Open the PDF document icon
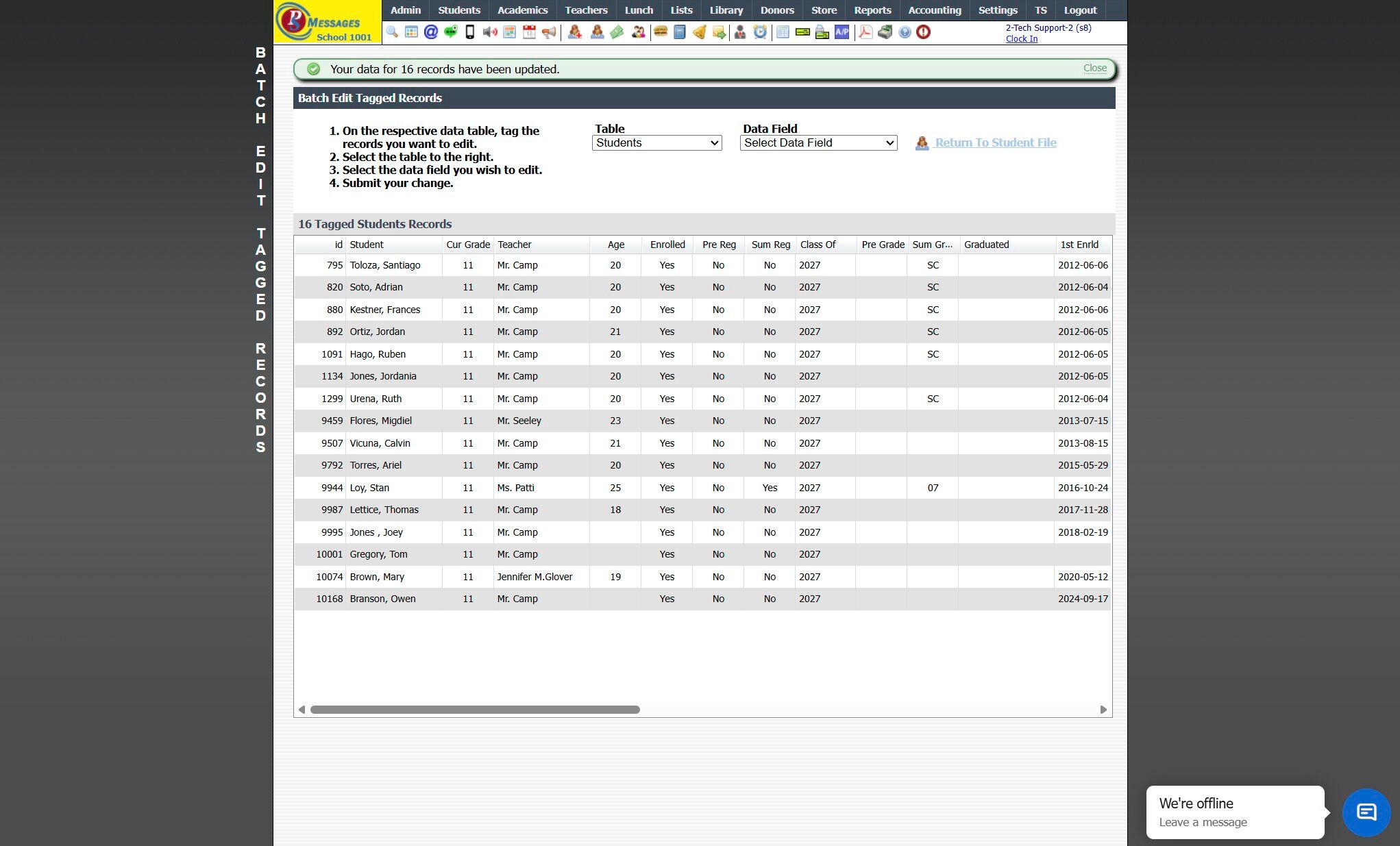The image size is (1400, 846). (x=865, y=32)
